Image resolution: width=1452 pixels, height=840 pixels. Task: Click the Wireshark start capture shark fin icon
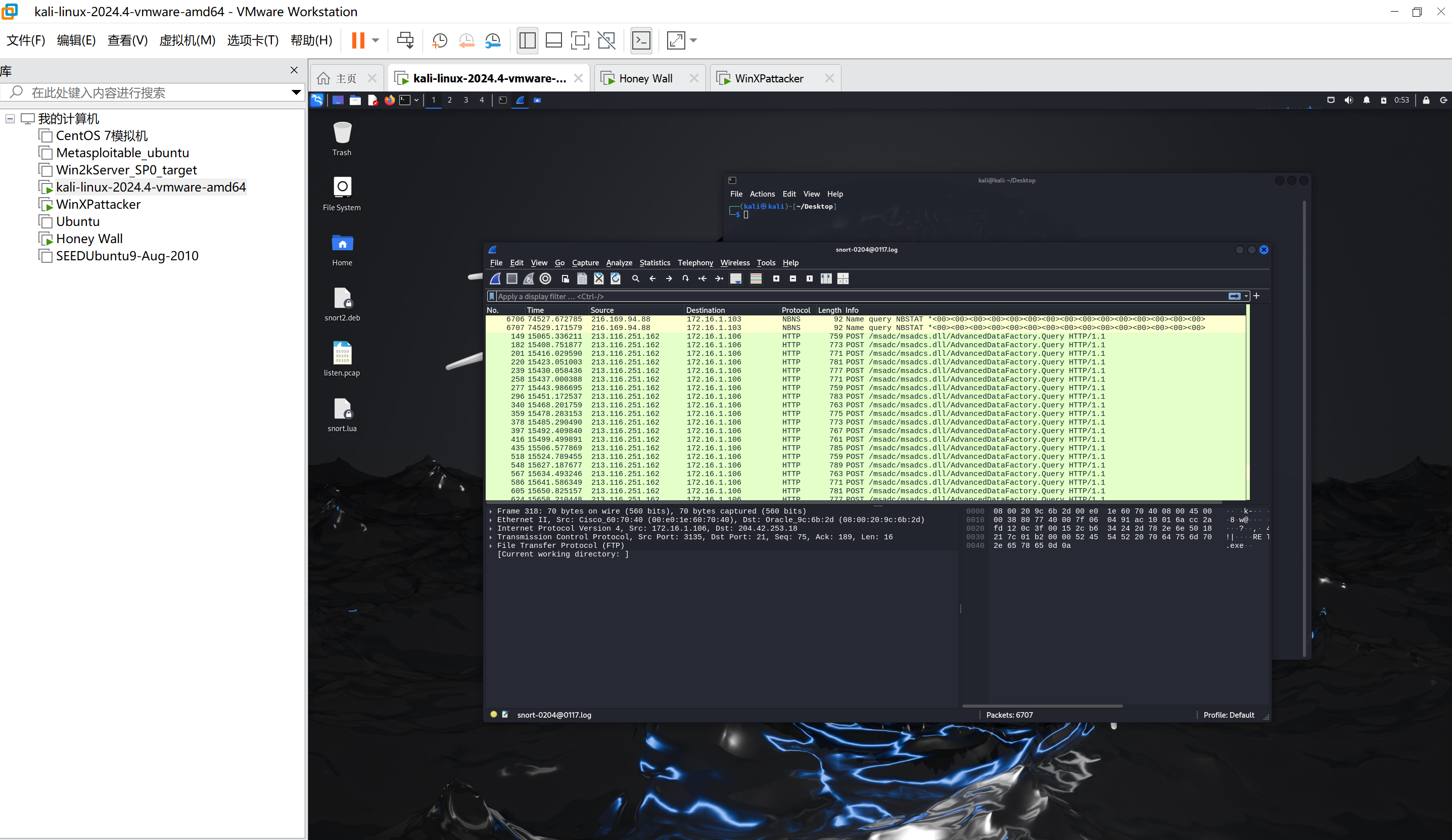tap(495, 279)
